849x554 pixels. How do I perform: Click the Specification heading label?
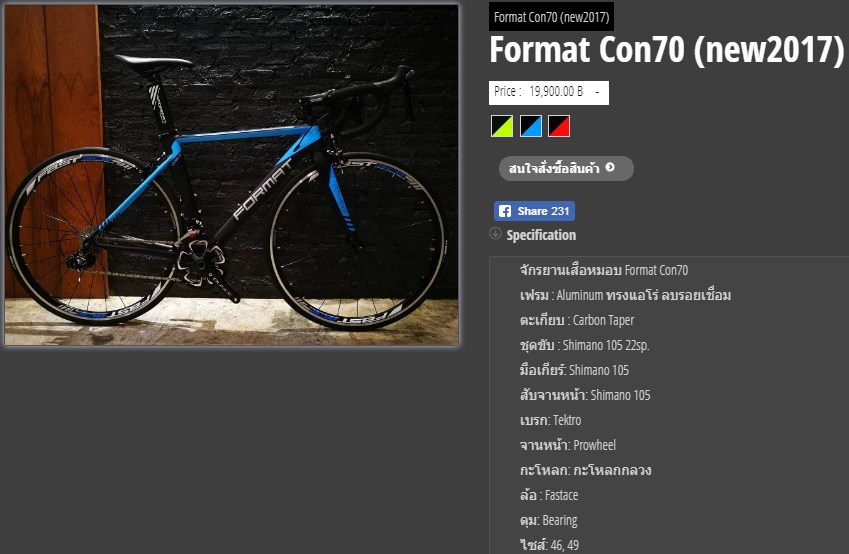pos(541,235)
